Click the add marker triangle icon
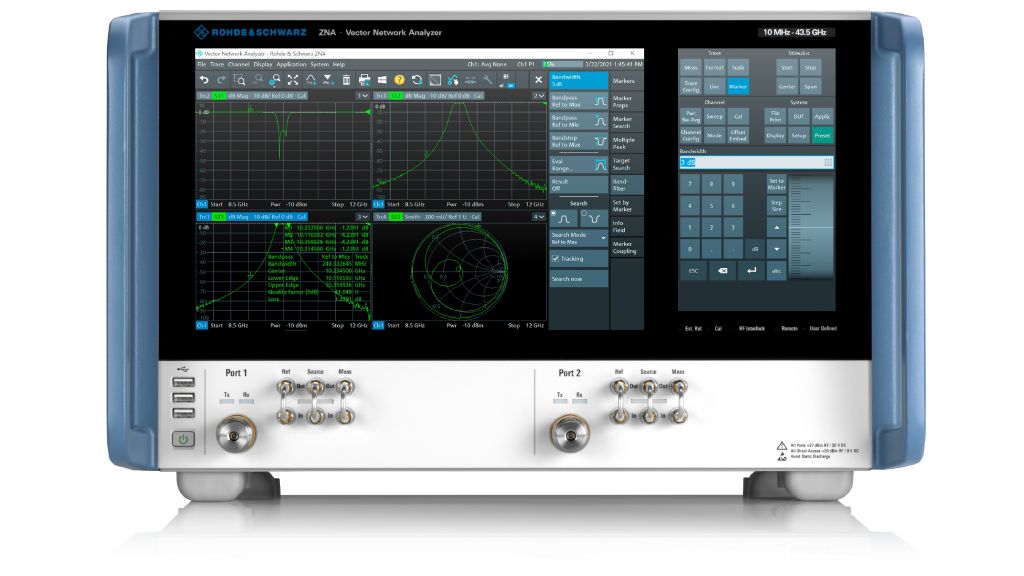Screen dimensions: 1024x576 click(328, 80)
